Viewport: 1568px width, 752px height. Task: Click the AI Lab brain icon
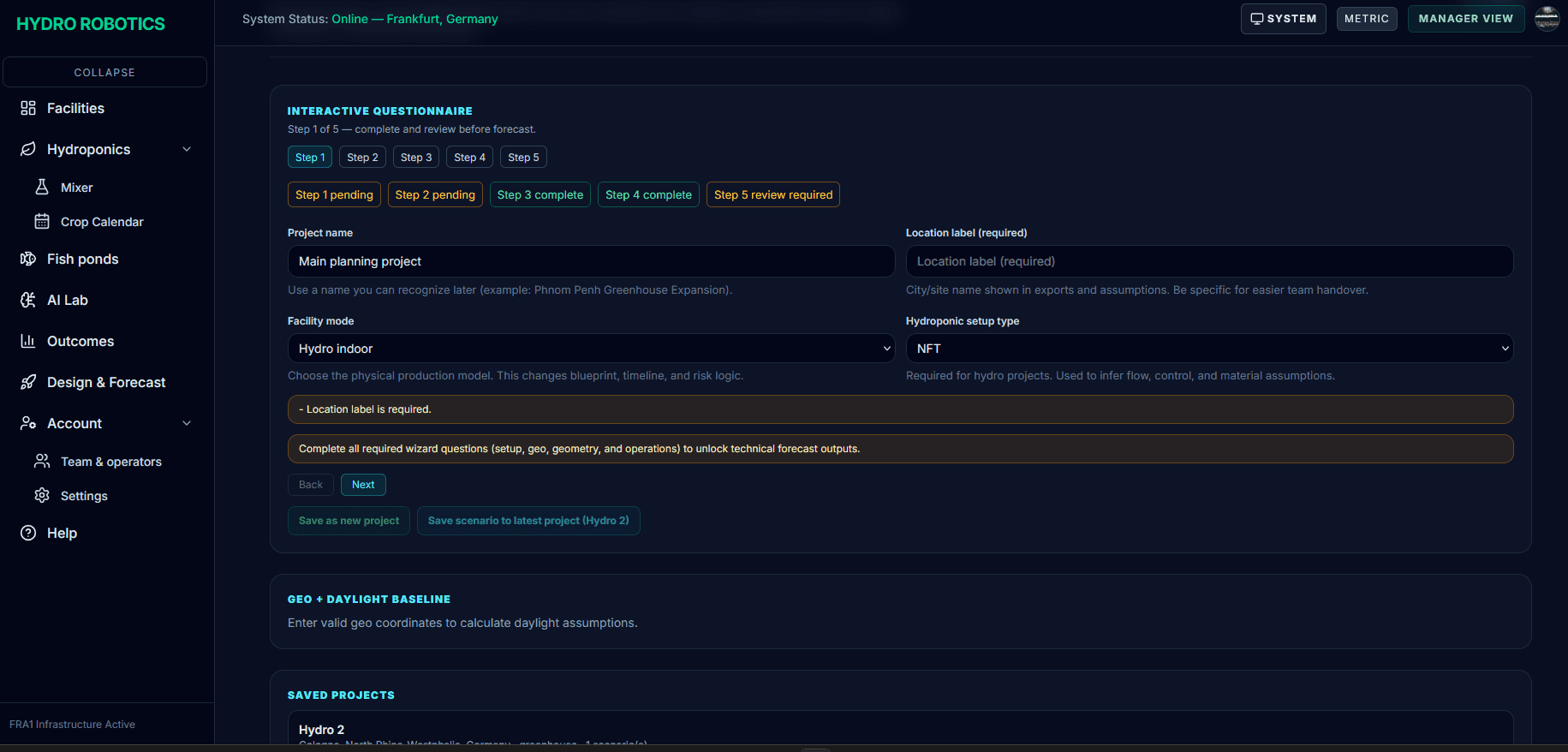28,300
